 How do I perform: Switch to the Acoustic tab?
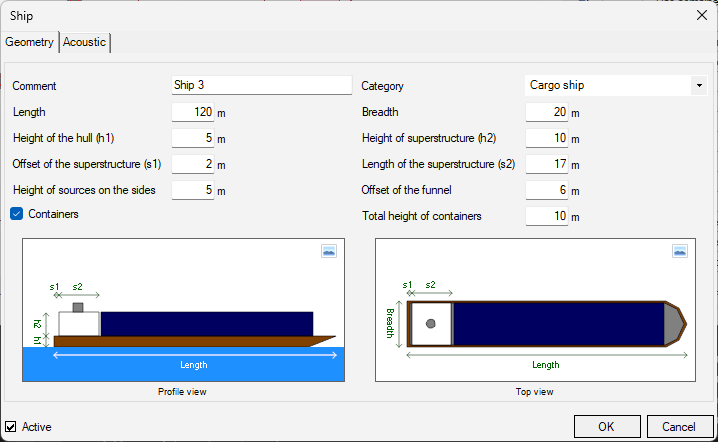click(x=84, y=42)
